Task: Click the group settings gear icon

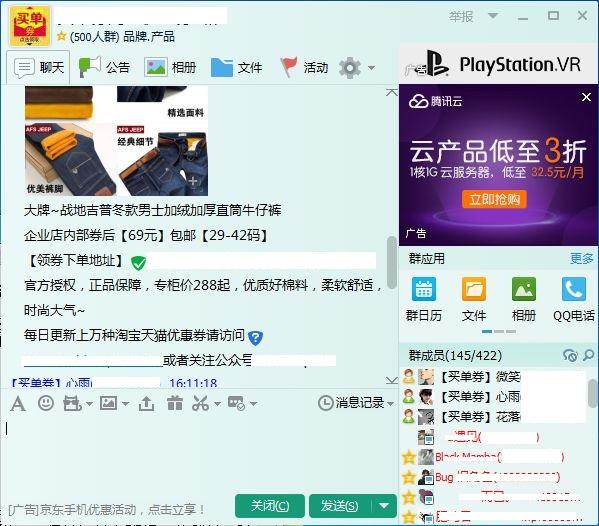Action: (350, 68)
